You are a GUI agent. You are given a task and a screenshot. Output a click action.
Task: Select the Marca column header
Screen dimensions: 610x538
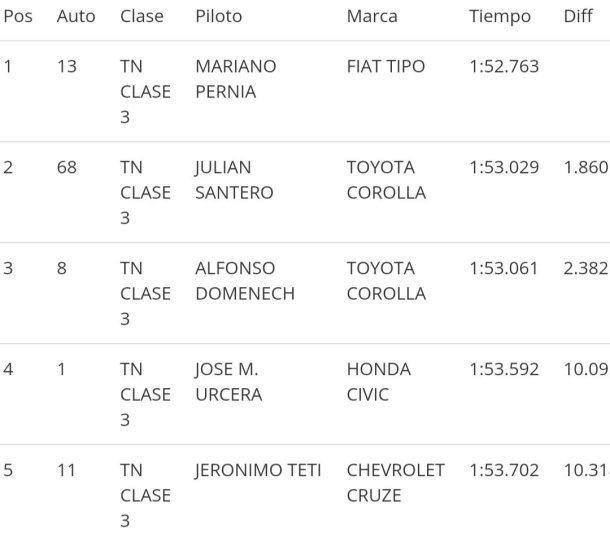[372, 16]
